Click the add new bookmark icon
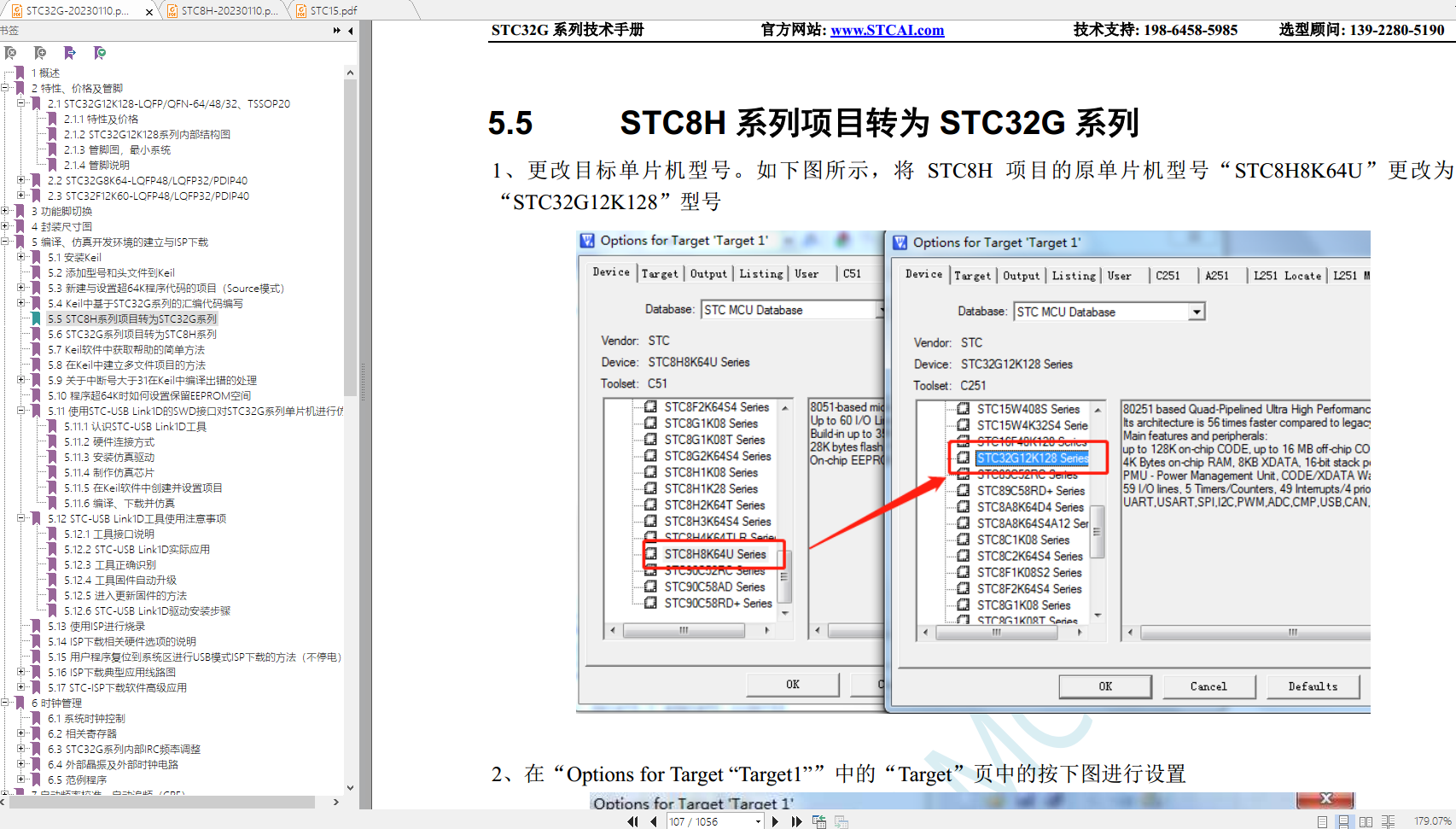Viewport: 1456px width, 829px height. pyautogui.click(x=40, y=53)
